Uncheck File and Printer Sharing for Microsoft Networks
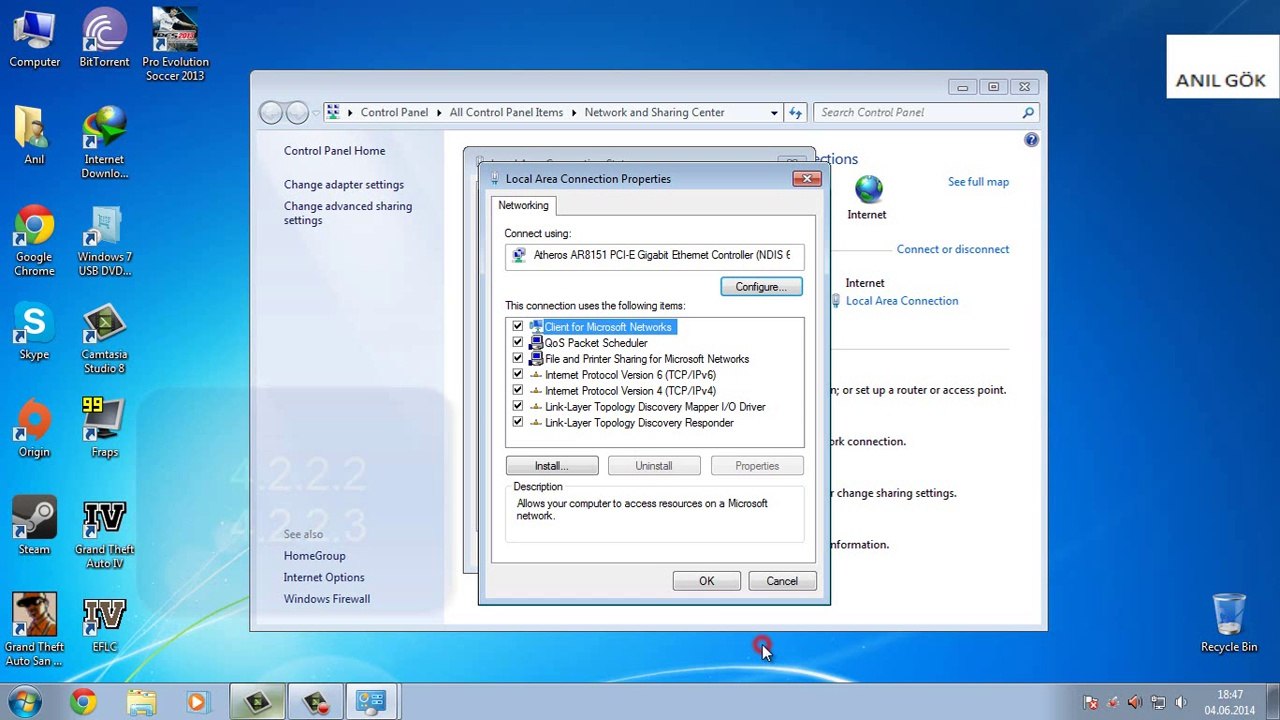 click(x=517, y=359)
